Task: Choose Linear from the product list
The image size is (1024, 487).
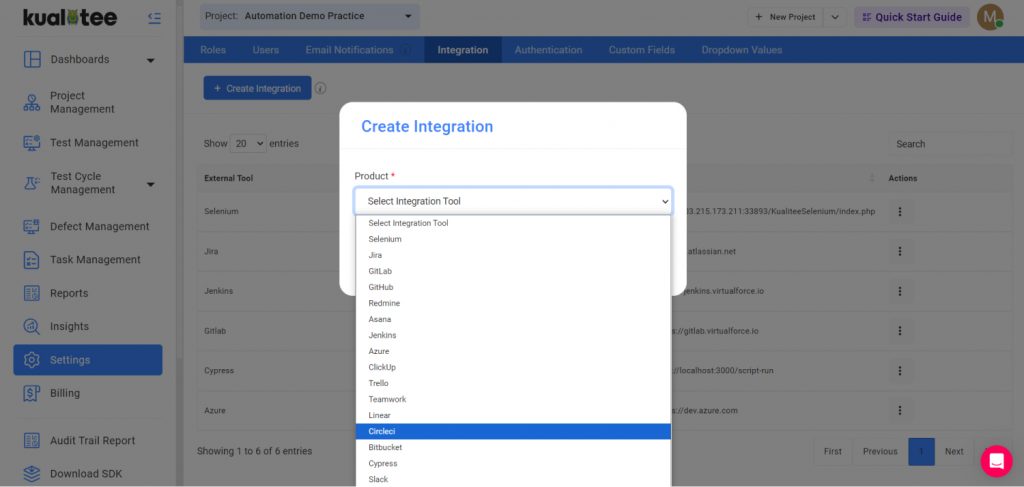Action: click(513, 415)
